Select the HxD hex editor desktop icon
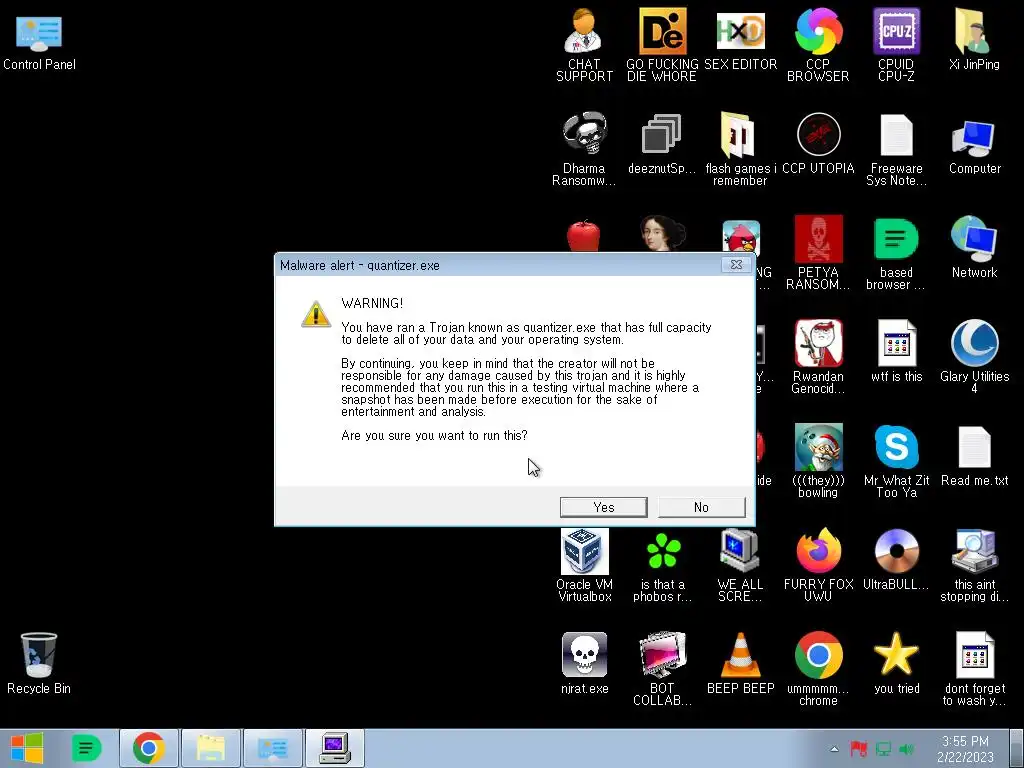The image size is (1024, 768). [x=740, y=39]
